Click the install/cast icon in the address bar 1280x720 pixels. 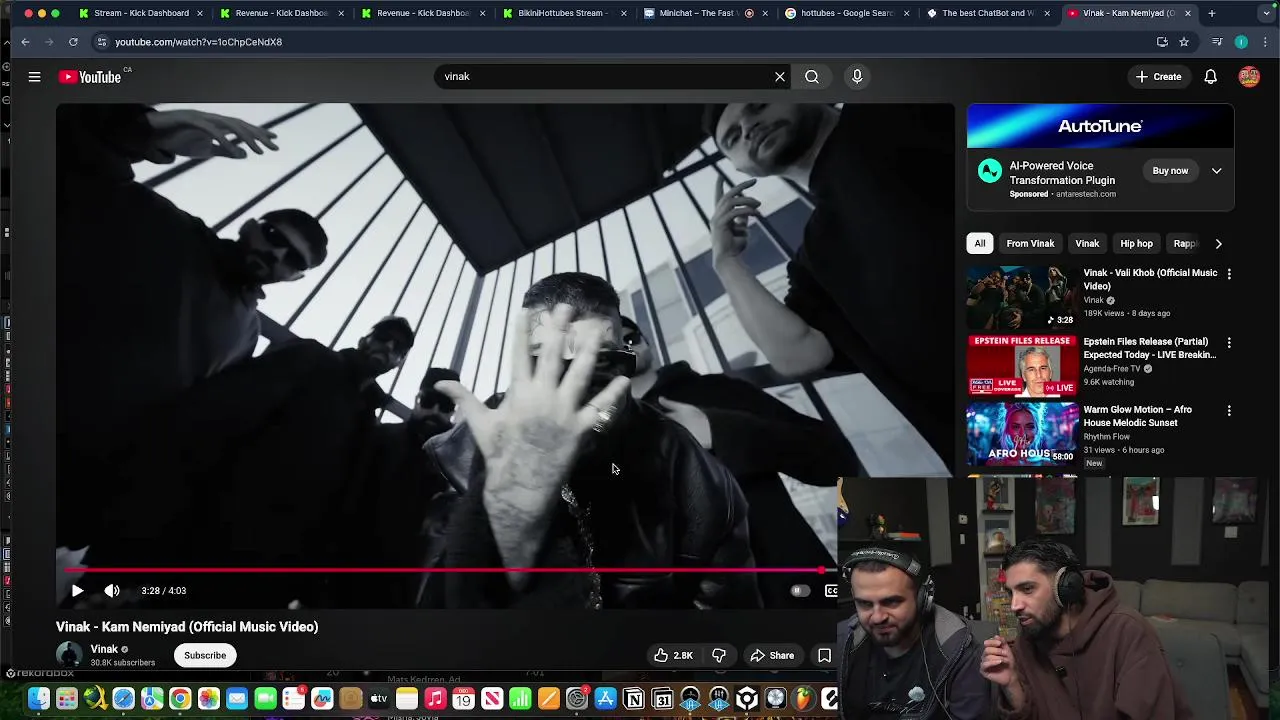1162,42
